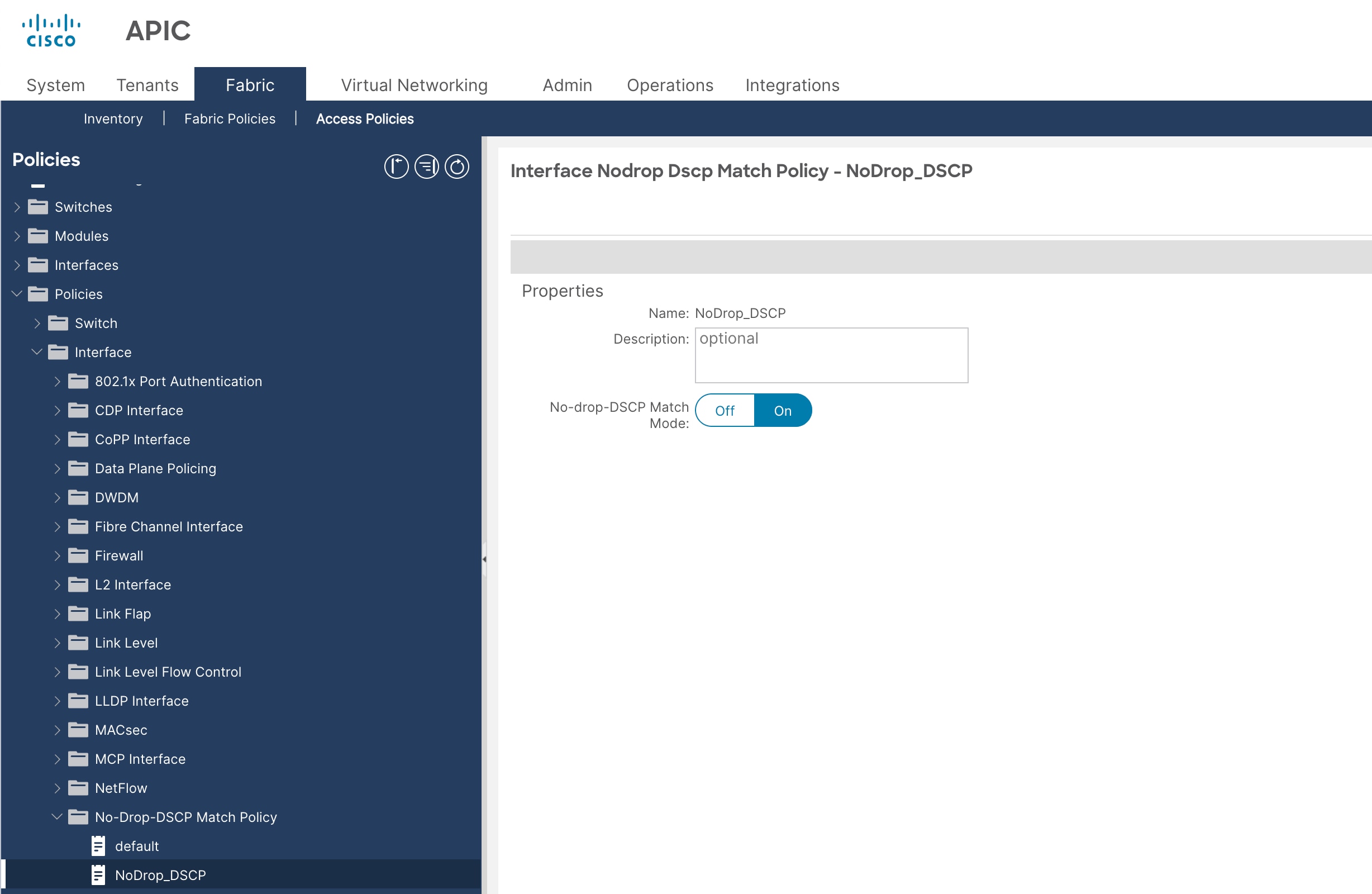Image resolution: width=1372 pixels, height=894 pixels.
Task: Set No-drop-DSCP Match Mode to Off
Action: pyautogui.click(x=725, y=410)
